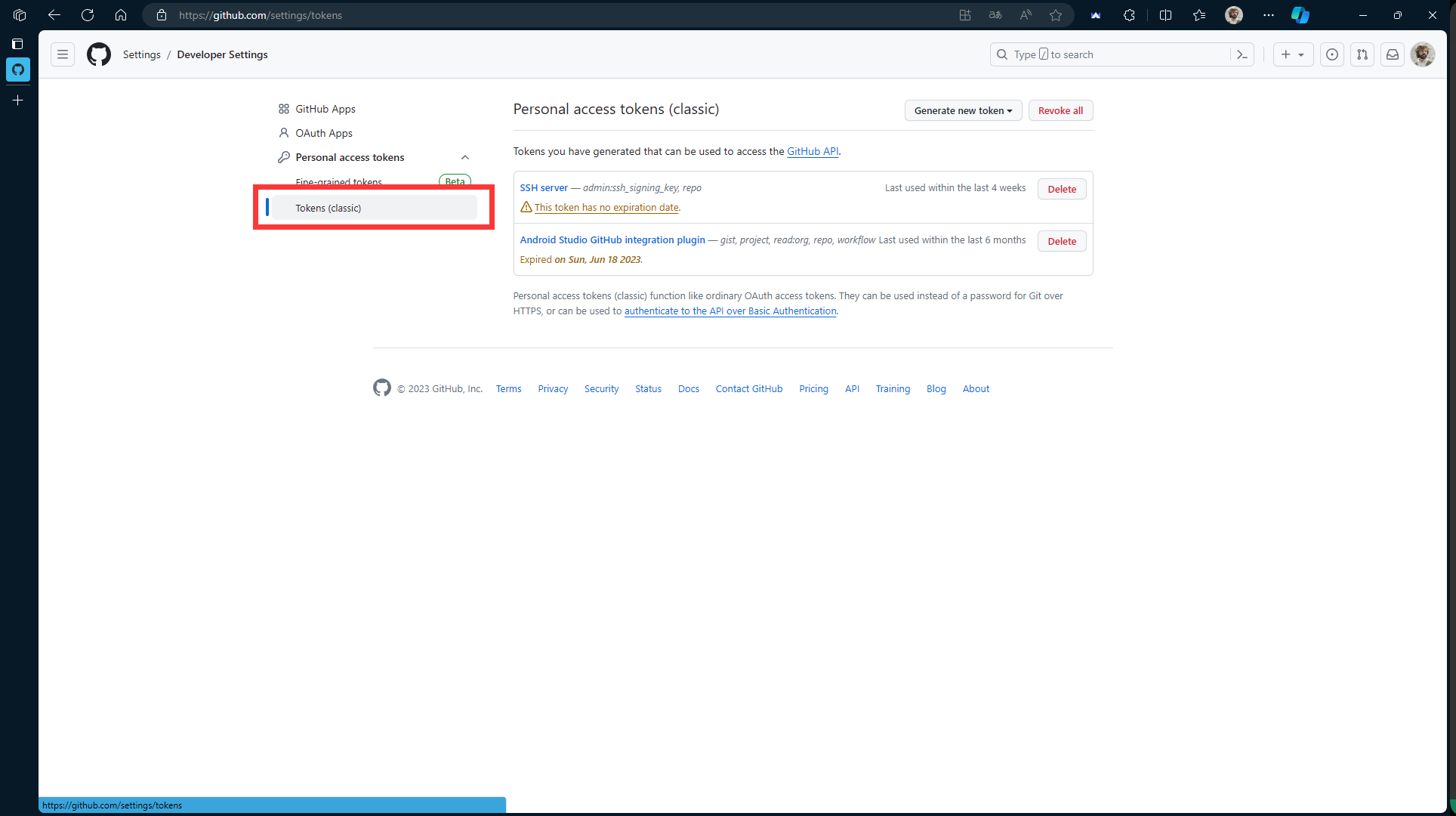Click OAuth Apps sidebar option
Image resolution: width=1456 pixels, height=816 pixels.
[323, 133]
